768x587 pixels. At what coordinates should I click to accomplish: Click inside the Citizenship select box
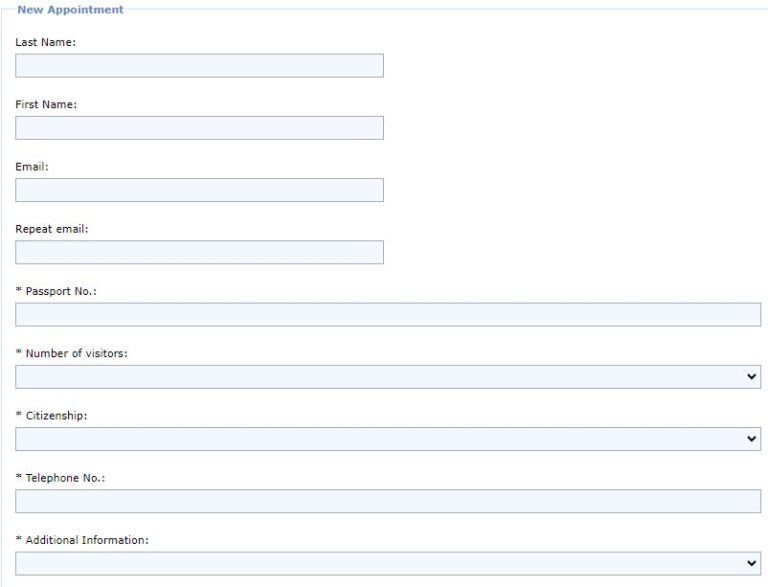point(380,439)
